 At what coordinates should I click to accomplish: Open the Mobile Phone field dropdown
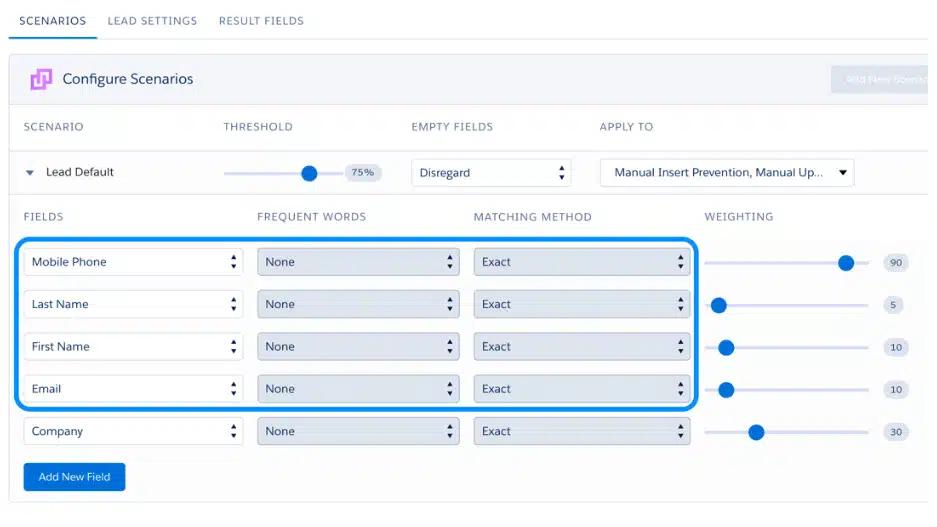pos(133,262)
